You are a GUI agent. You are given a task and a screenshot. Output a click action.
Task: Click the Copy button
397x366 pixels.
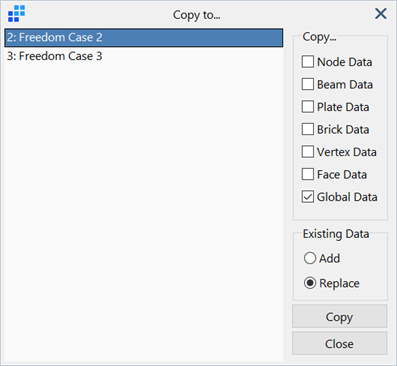[339, 316]
